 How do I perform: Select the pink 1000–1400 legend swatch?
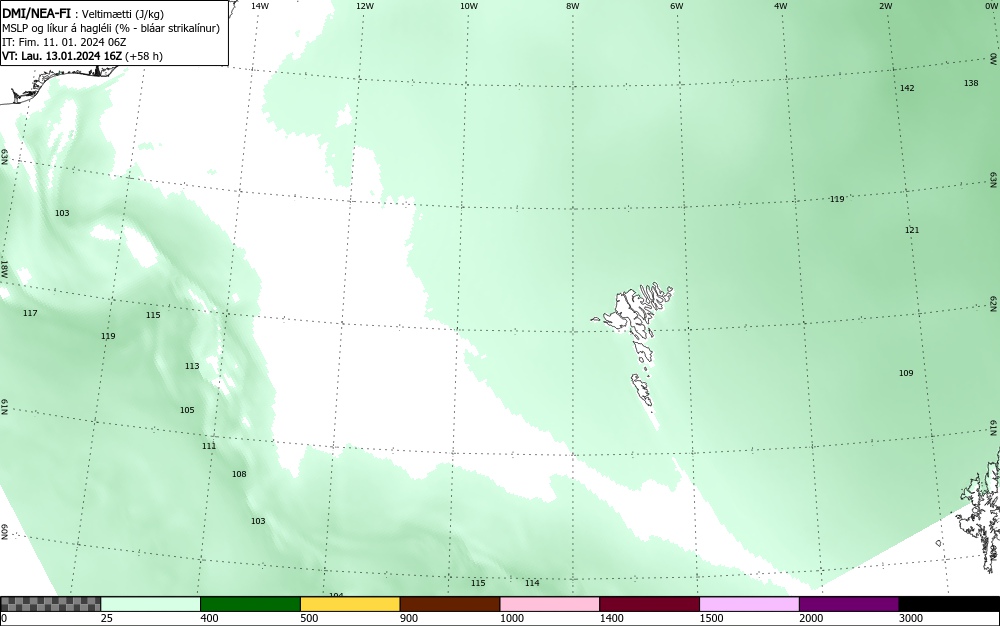click(550, 604)
